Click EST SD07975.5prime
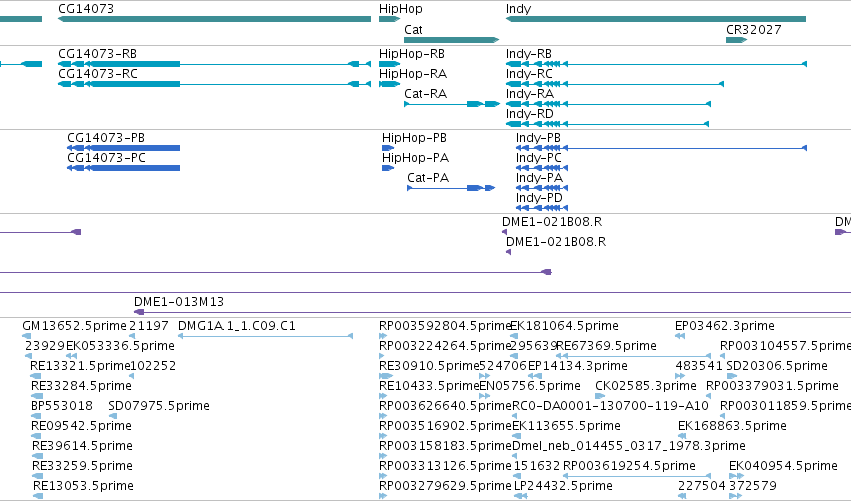 (158, 406)
